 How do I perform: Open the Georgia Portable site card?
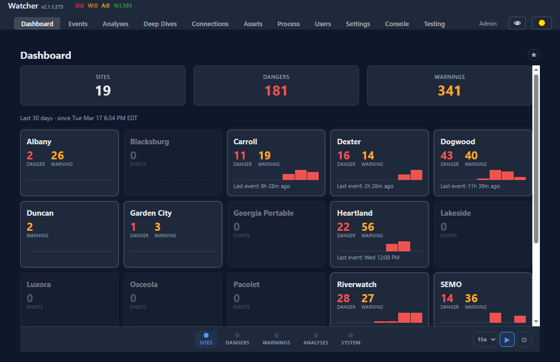276,234
